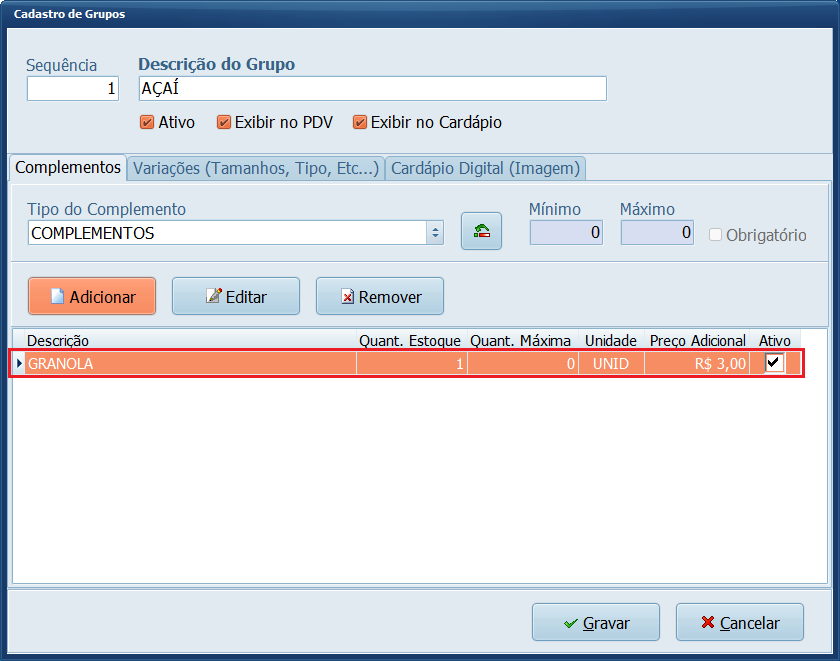This screenshot has width=840, height=661.
Task: Open the Cardápio Digital (Imagem) tab
Action: [485, 168]
